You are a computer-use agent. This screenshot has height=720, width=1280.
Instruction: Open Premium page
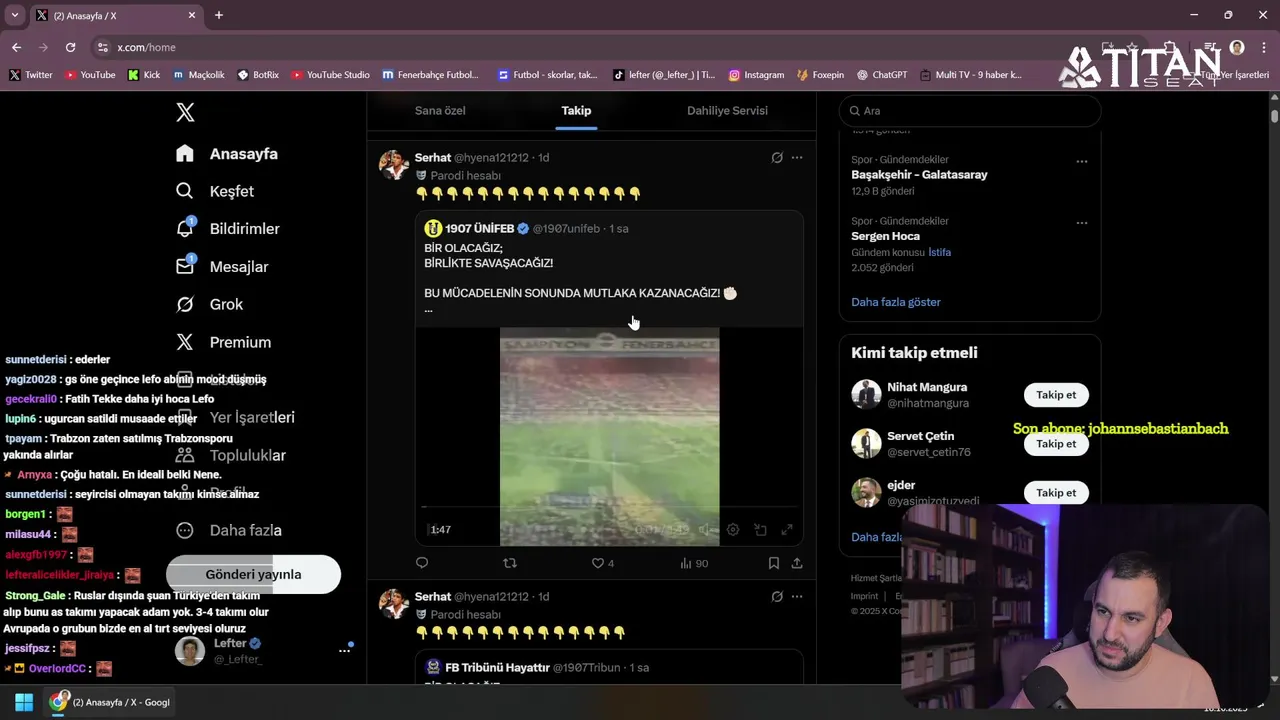(223, 342)
